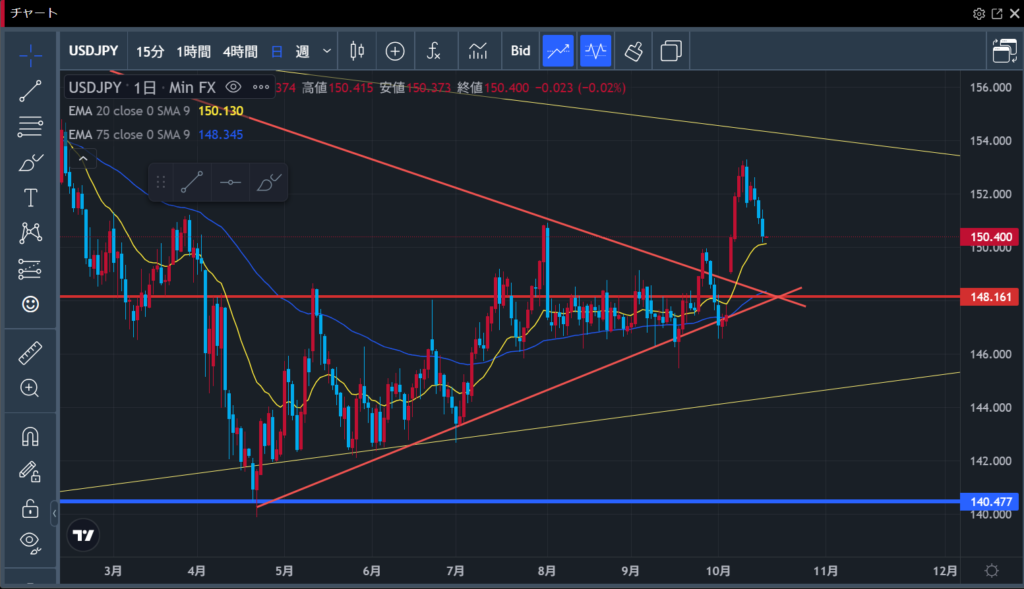
Task: Click the blue 140.477 price label
Action: pos(987,501)
